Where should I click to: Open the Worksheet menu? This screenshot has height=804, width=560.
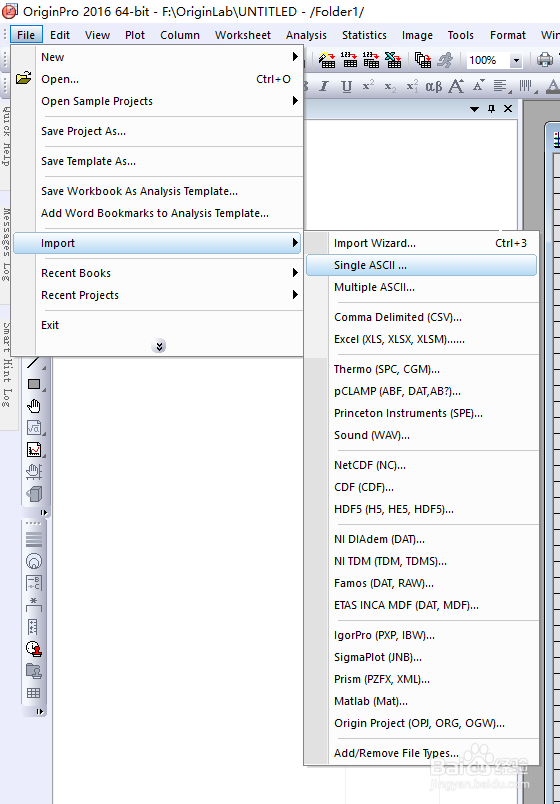[x=243, y=35]
